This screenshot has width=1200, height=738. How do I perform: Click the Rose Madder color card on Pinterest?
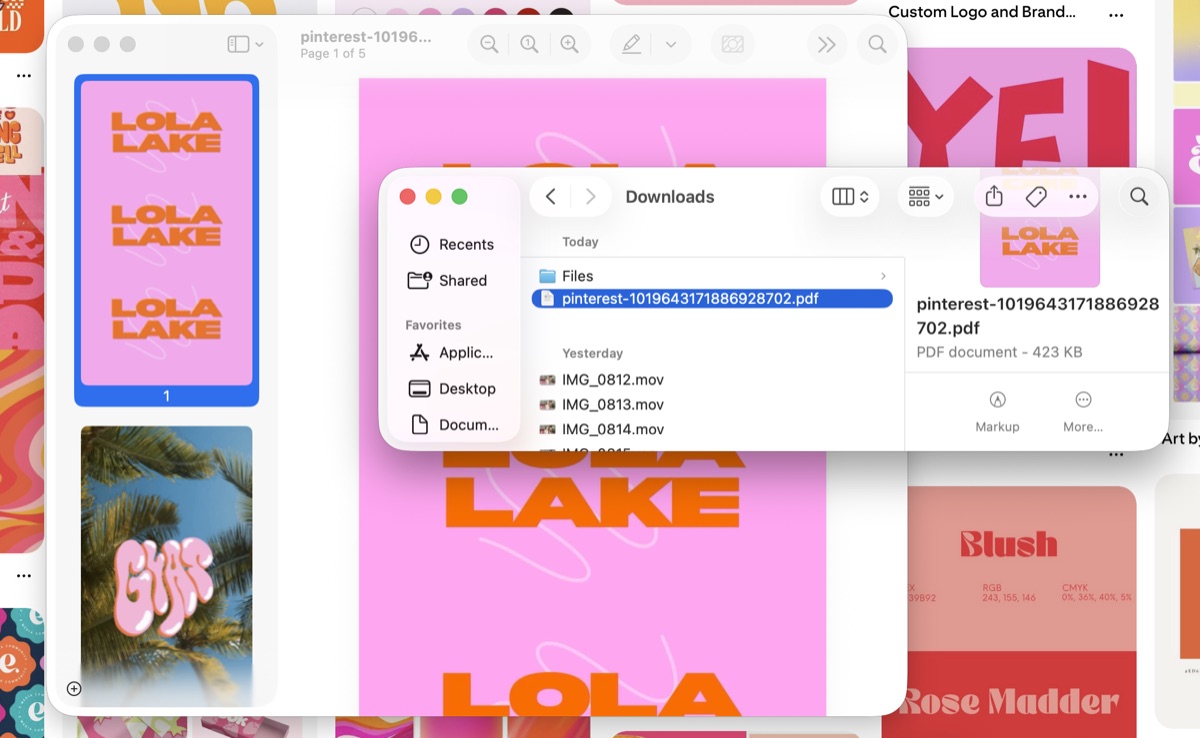(x=1009, y=695)
